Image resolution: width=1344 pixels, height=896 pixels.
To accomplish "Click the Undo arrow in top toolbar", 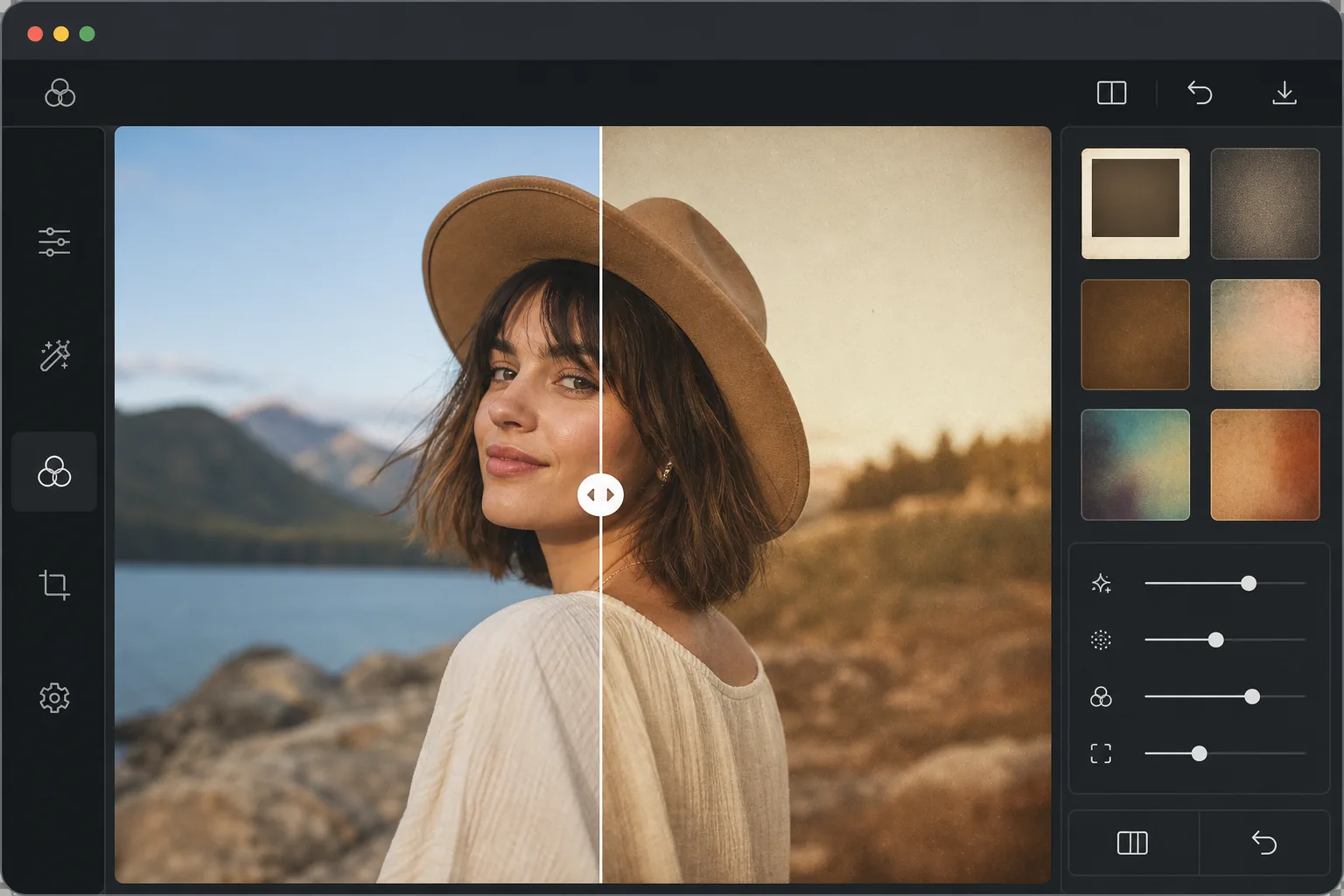I will tap(1200, 93).
